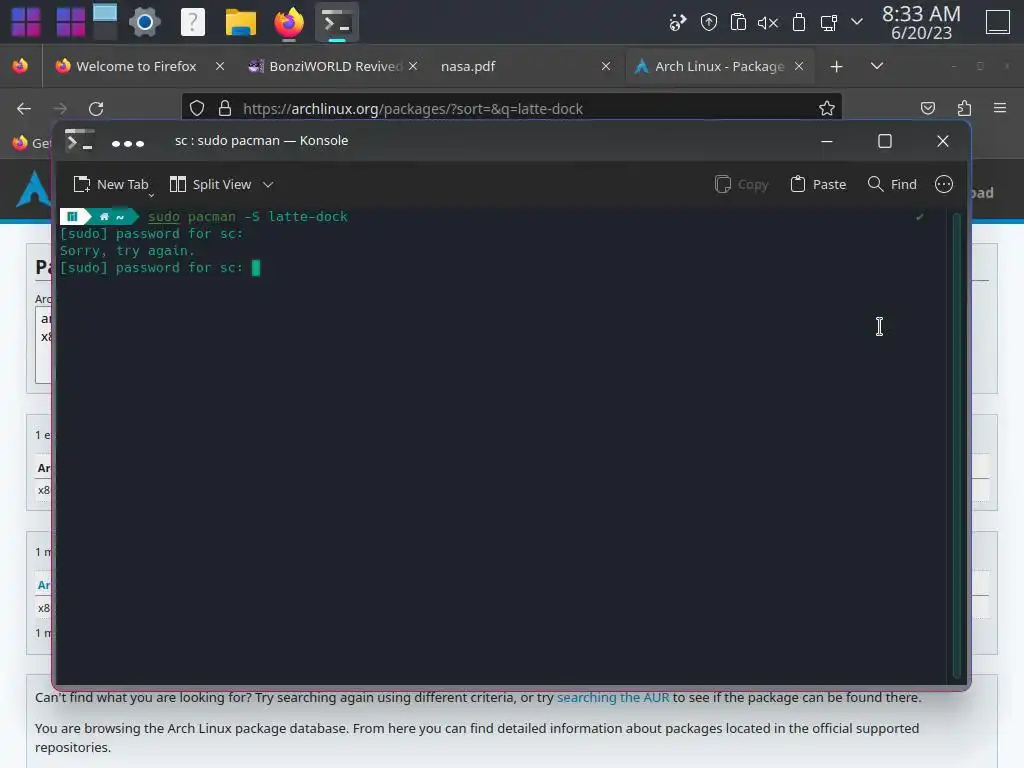Open a New Tab in Konsole
The image size is (1024, 768).
(x=111, y=185)
